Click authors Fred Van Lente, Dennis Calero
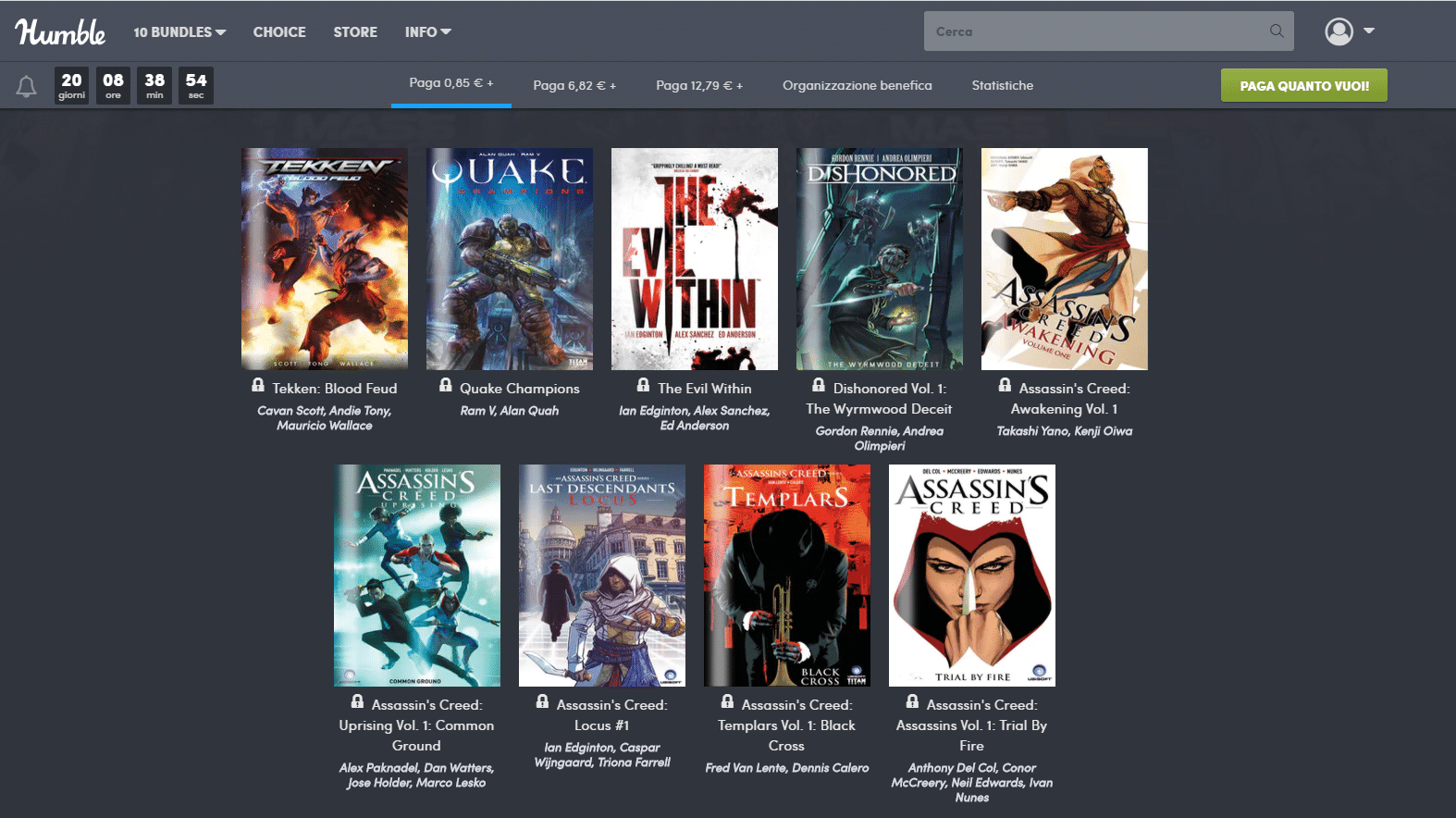The image size is (1456, 818). click(x=787, y=768)
